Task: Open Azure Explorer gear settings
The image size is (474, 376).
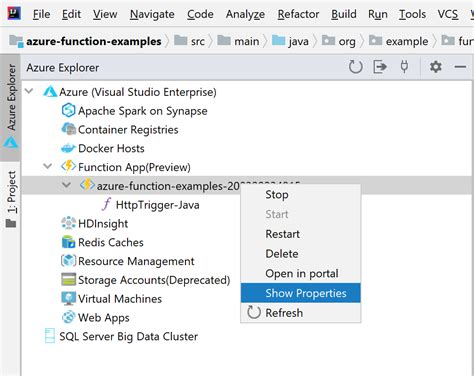Action: [x=435, y=67]
